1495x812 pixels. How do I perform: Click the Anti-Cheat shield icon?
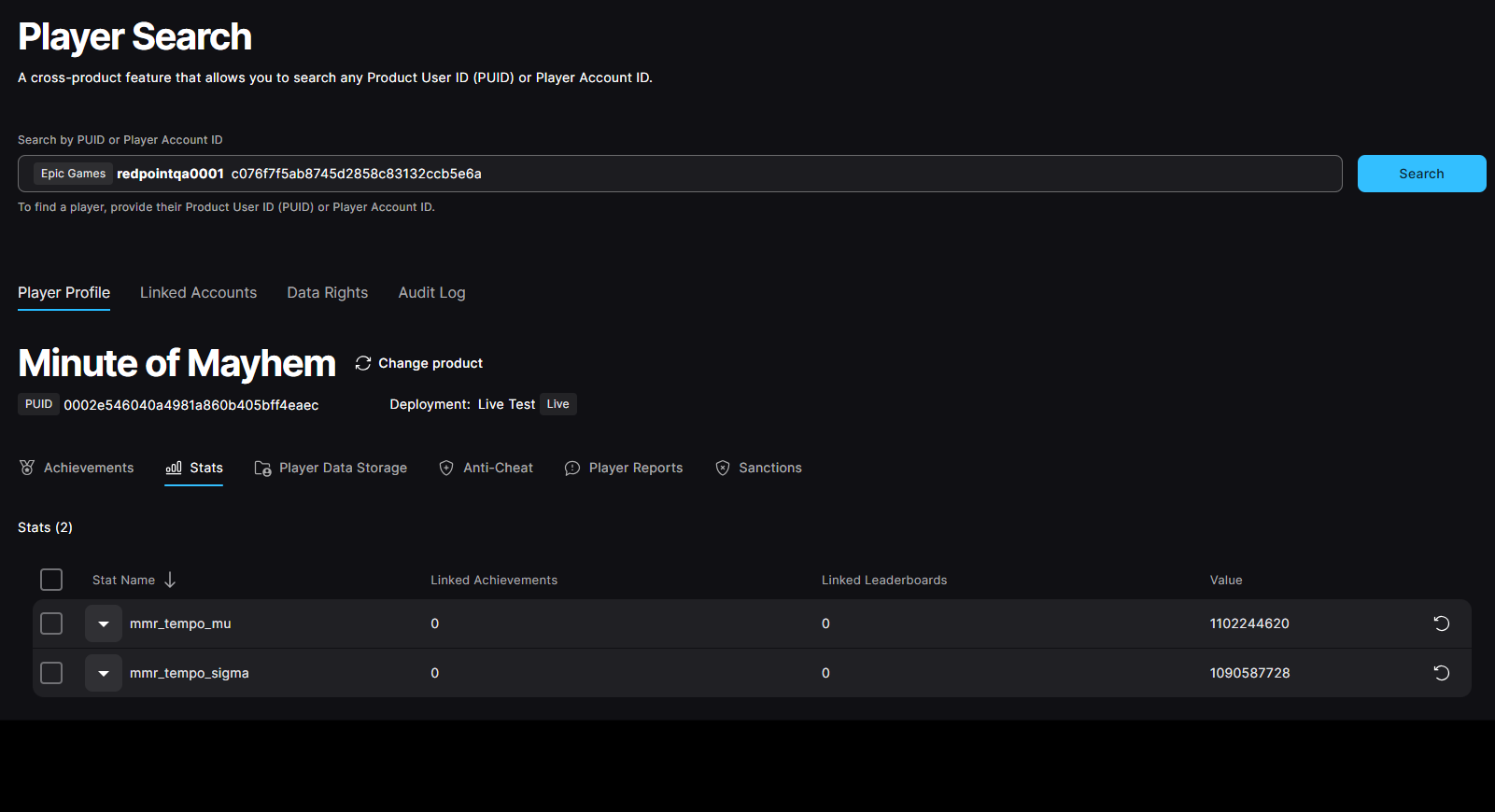point(446,468)
